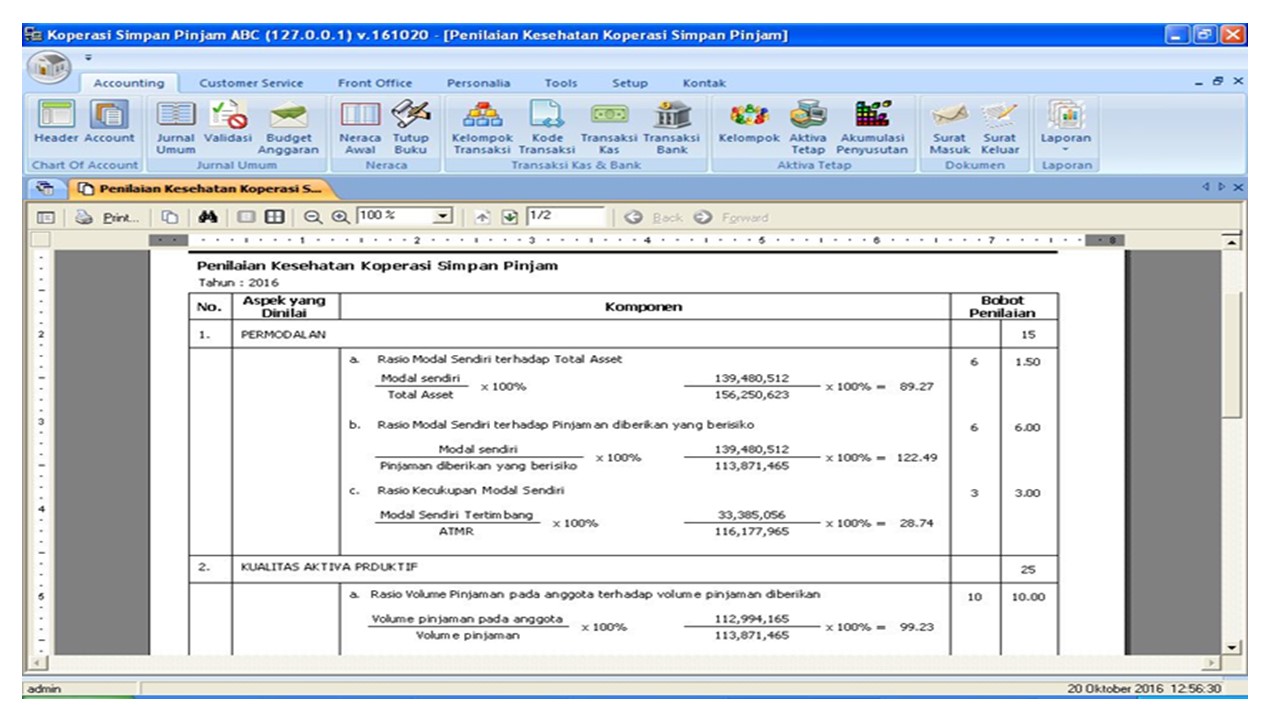Viewport: 1280px width, 720px height.
Task: Click the vertical scrollbar down arrow
Action: tap(1233, 648)
